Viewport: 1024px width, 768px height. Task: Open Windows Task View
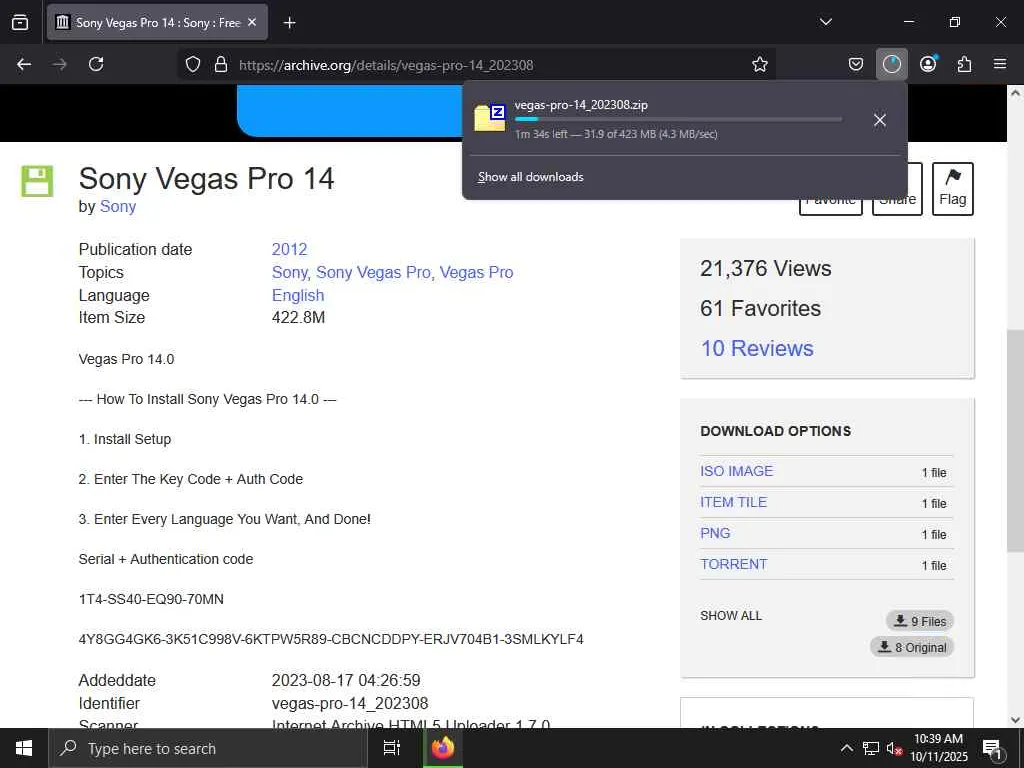[x=391, y=748]
